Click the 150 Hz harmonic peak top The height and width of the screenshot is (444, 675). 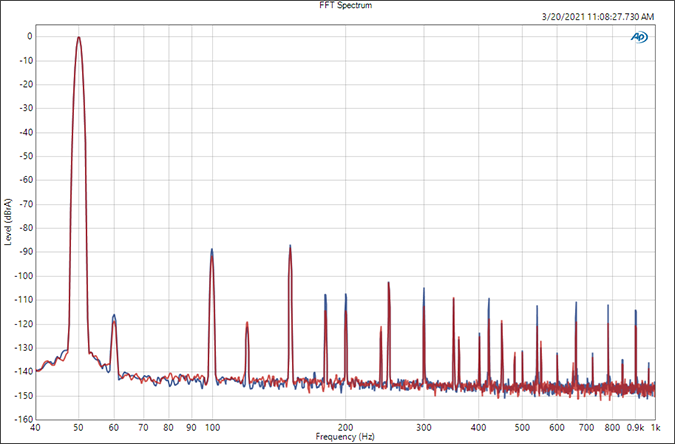(x=290, y=246)
